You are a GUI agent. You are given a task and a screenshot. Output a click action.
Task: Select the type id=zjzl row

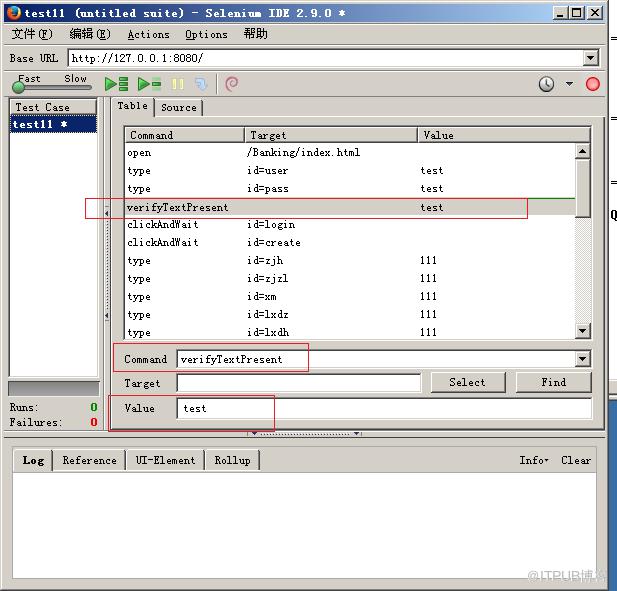click(350, 279)
